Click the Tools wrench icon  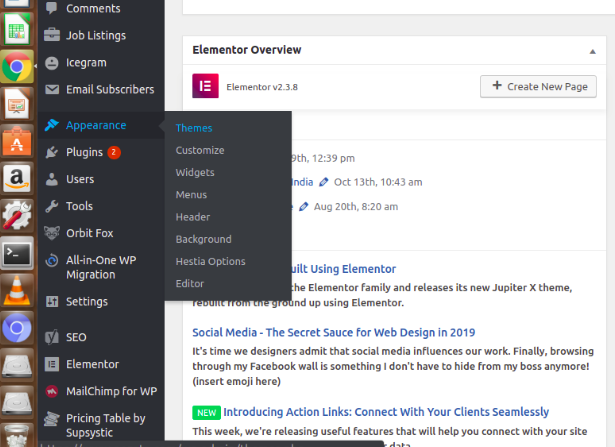51,206
